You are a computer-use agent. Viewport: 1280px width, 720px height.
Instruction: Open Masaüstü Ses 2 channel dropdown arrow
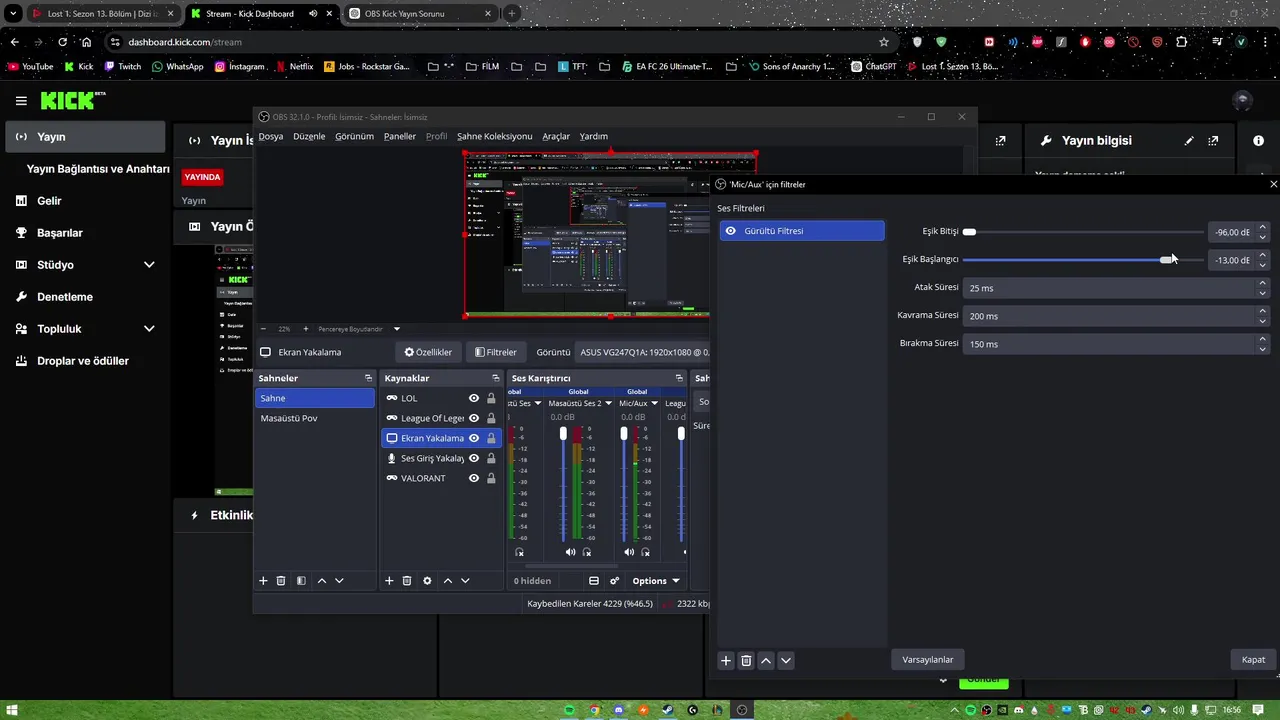608,404
